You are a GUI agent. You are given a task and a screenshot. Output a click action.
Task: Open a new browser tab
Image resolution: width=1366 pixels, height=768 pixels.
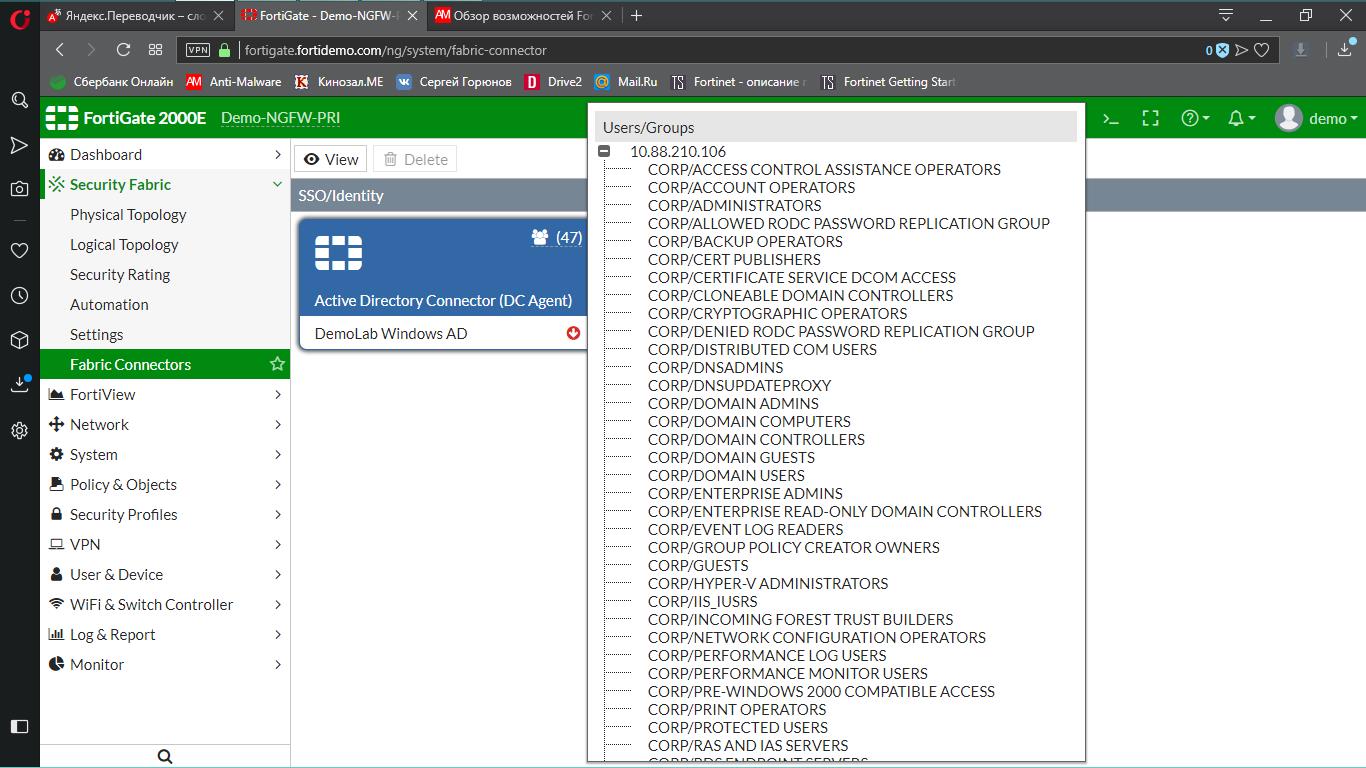(636, 15)
